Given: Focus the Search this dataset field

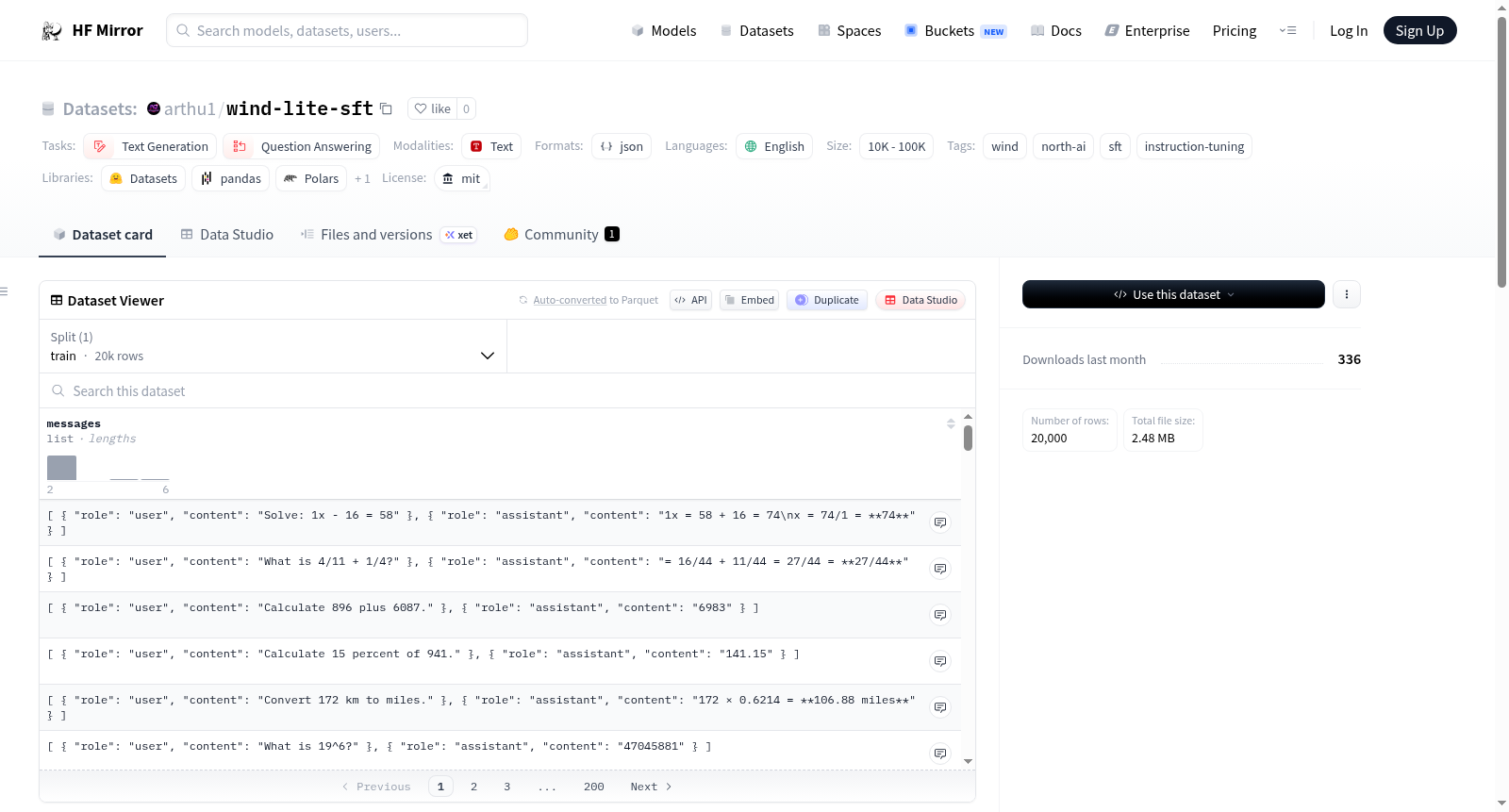Looking at the screenshot, I should (x=506, y=390).
